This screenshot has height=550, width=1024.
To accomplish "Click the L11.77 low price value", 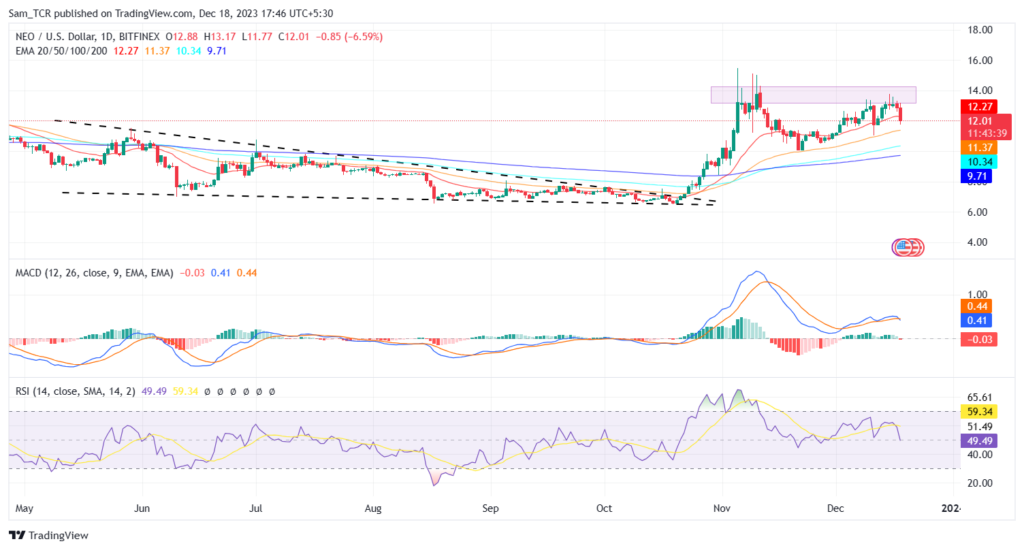I will (257, 37).
